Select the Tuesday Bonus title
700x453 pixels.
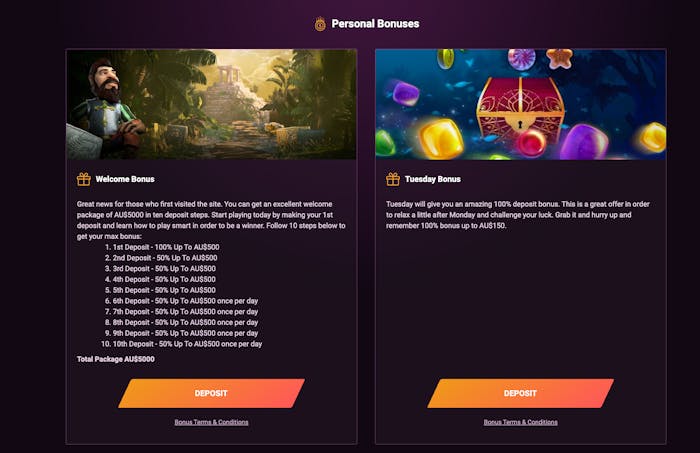[433, 180]
